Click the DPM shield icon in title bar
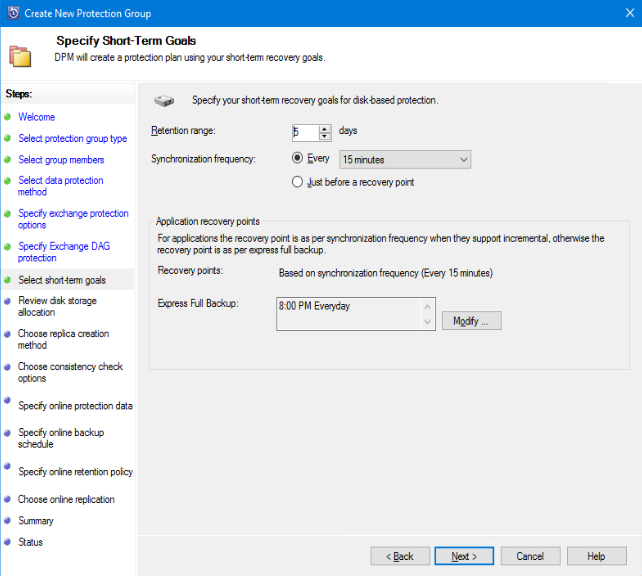Screen dimensions: 642x576 13,13
